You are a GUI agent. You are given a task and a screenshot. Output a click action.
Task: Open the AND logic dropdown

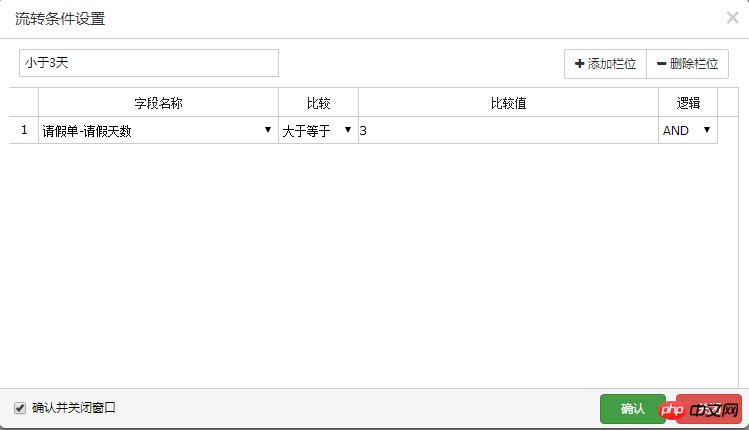pyautogui.click(x=687, y=130)
